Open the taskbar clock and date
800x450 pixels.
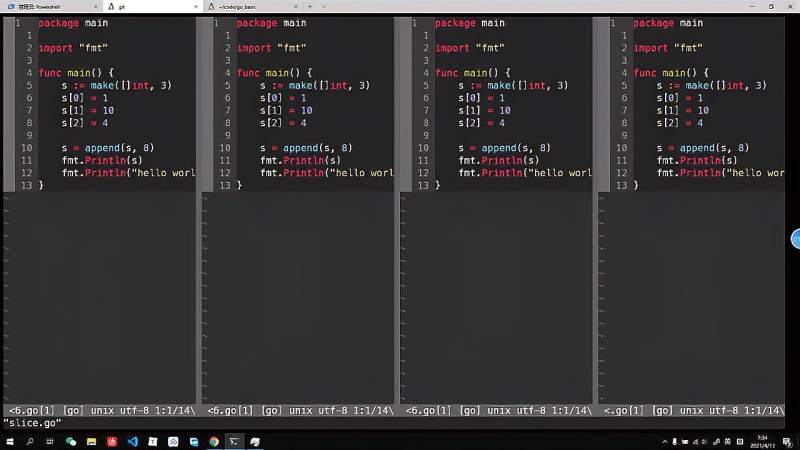tap(762, 442)
